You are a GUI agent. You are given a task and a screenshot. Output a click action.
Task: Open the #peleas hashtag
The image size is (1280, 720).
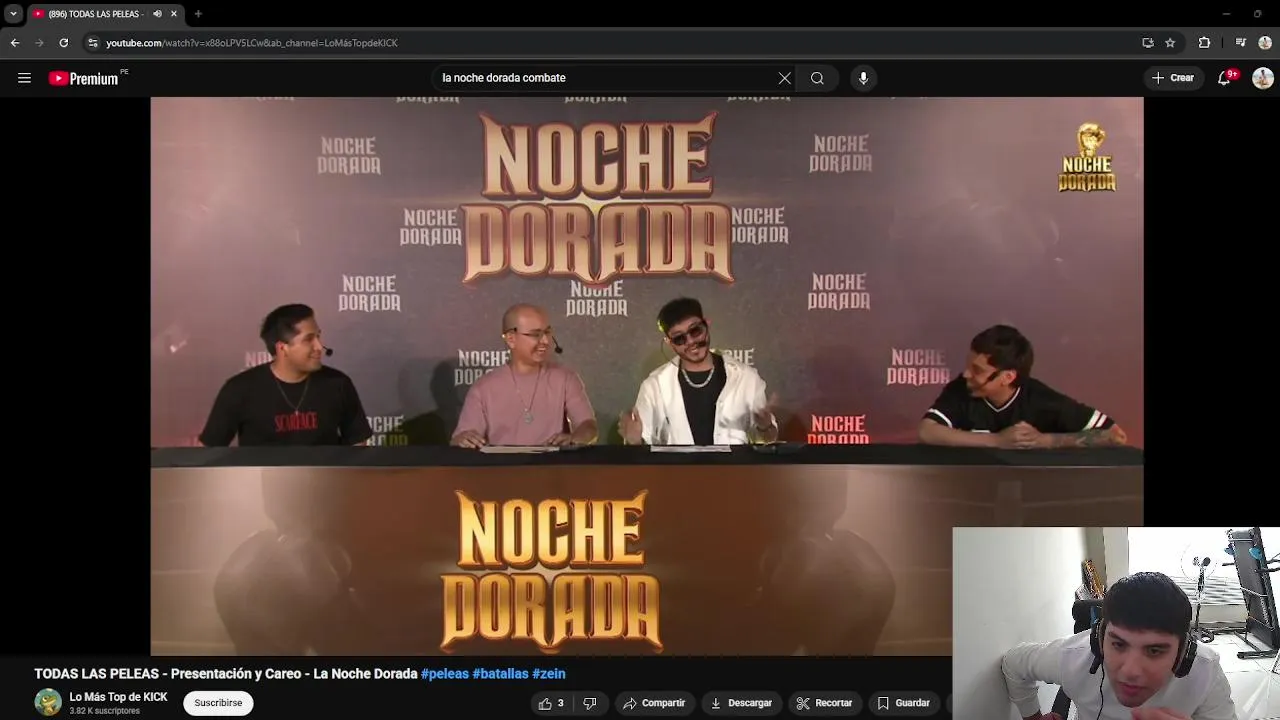[x=445, y=674]
